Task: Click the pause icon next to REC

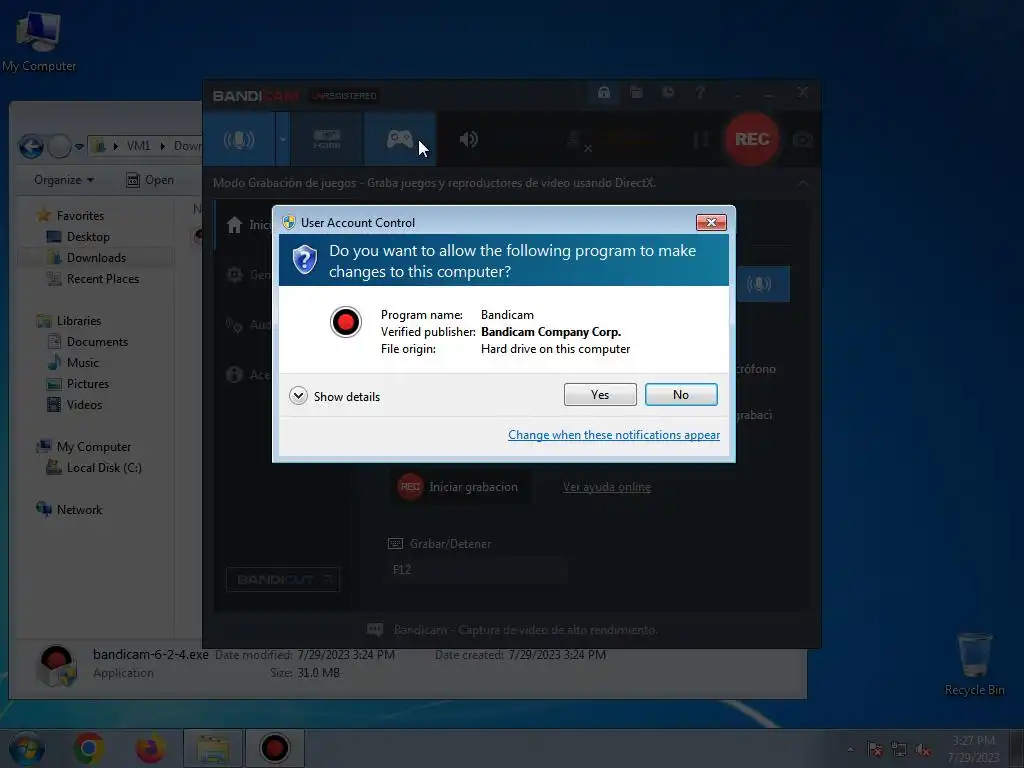Action: (x=701, y=139)
